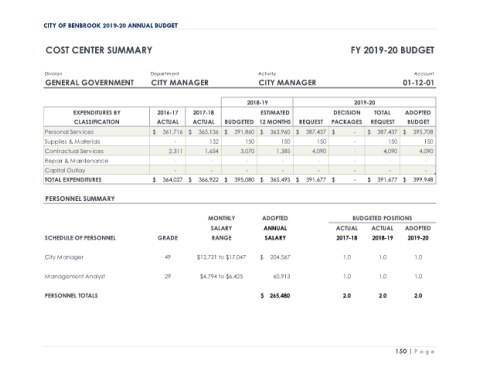This screenshot has height=371, width=480.
Task: Select the Cost Center Summary title
Action: click(x=99, y=50)
